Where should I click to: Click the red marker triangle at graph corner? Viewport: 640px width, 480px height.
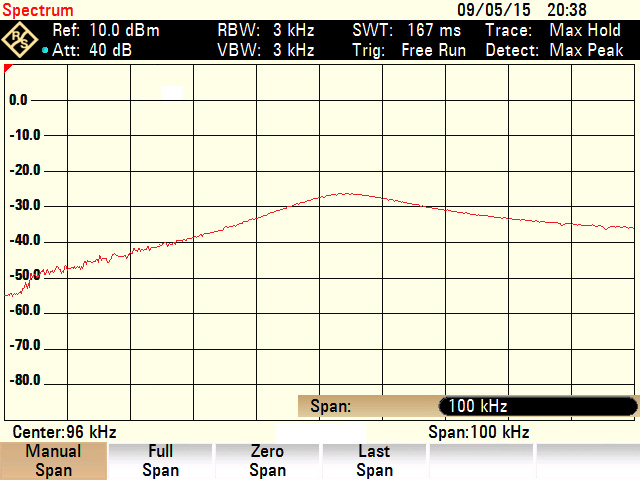click(x=8, y=68)
